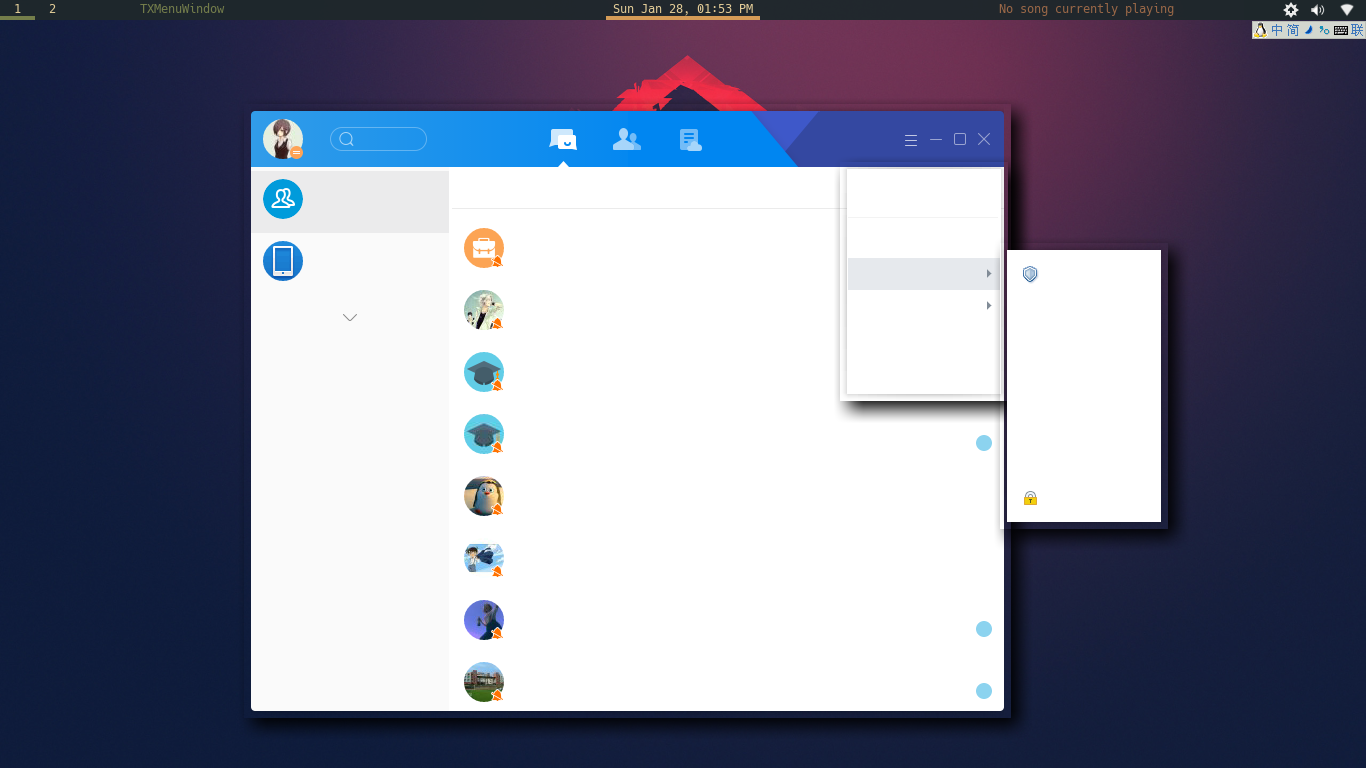Image resolution: width=1366 pixels, height=768 pixels.
Task: Click the orange status badge on profile avatar
Action: click(296, 152)
